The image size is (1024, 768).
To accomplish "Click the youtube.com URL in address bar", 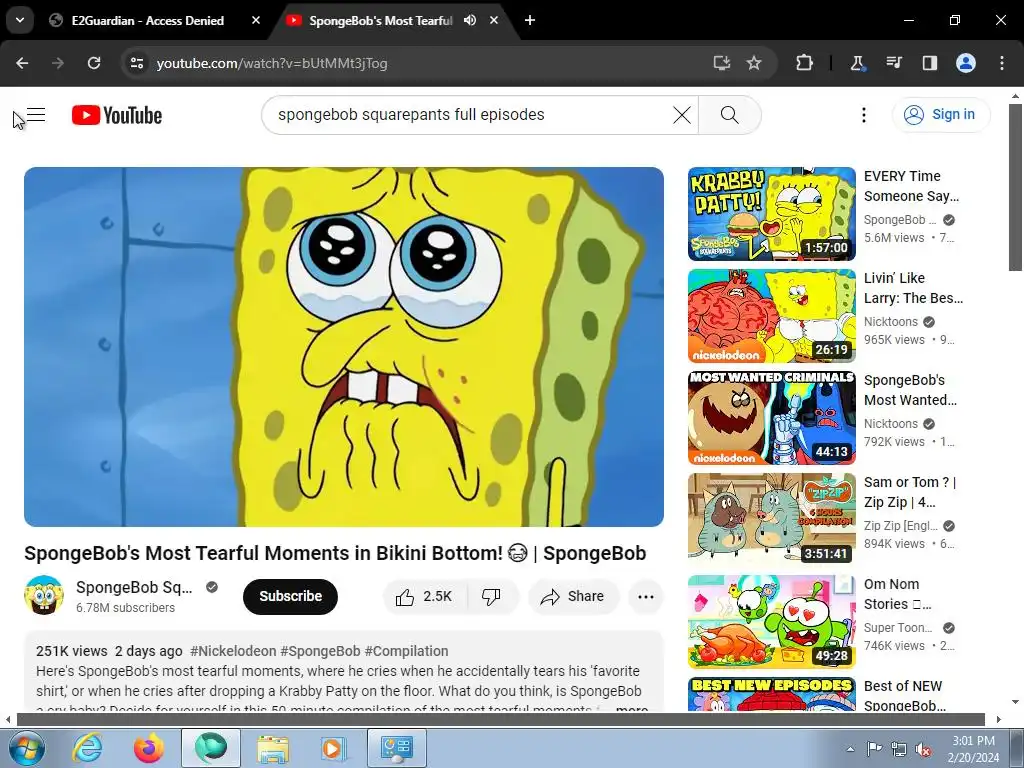I will (x=272, y=63).
